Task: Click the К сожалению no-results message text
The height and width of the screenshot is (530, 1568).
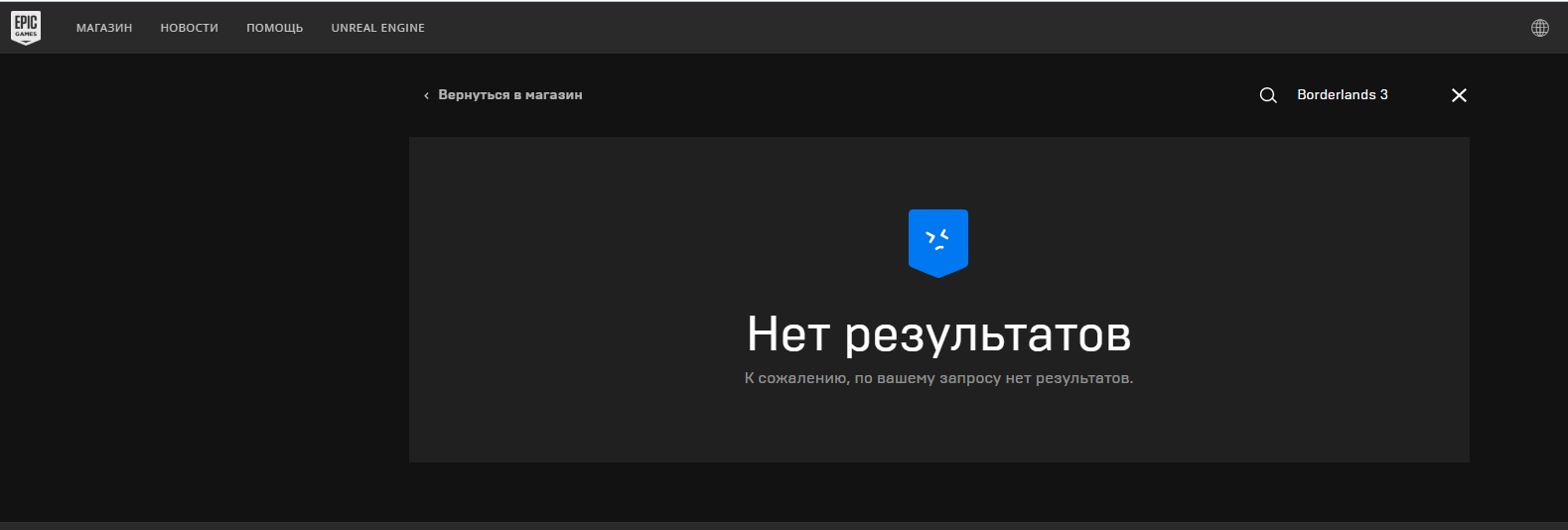Action: [939, 378]
